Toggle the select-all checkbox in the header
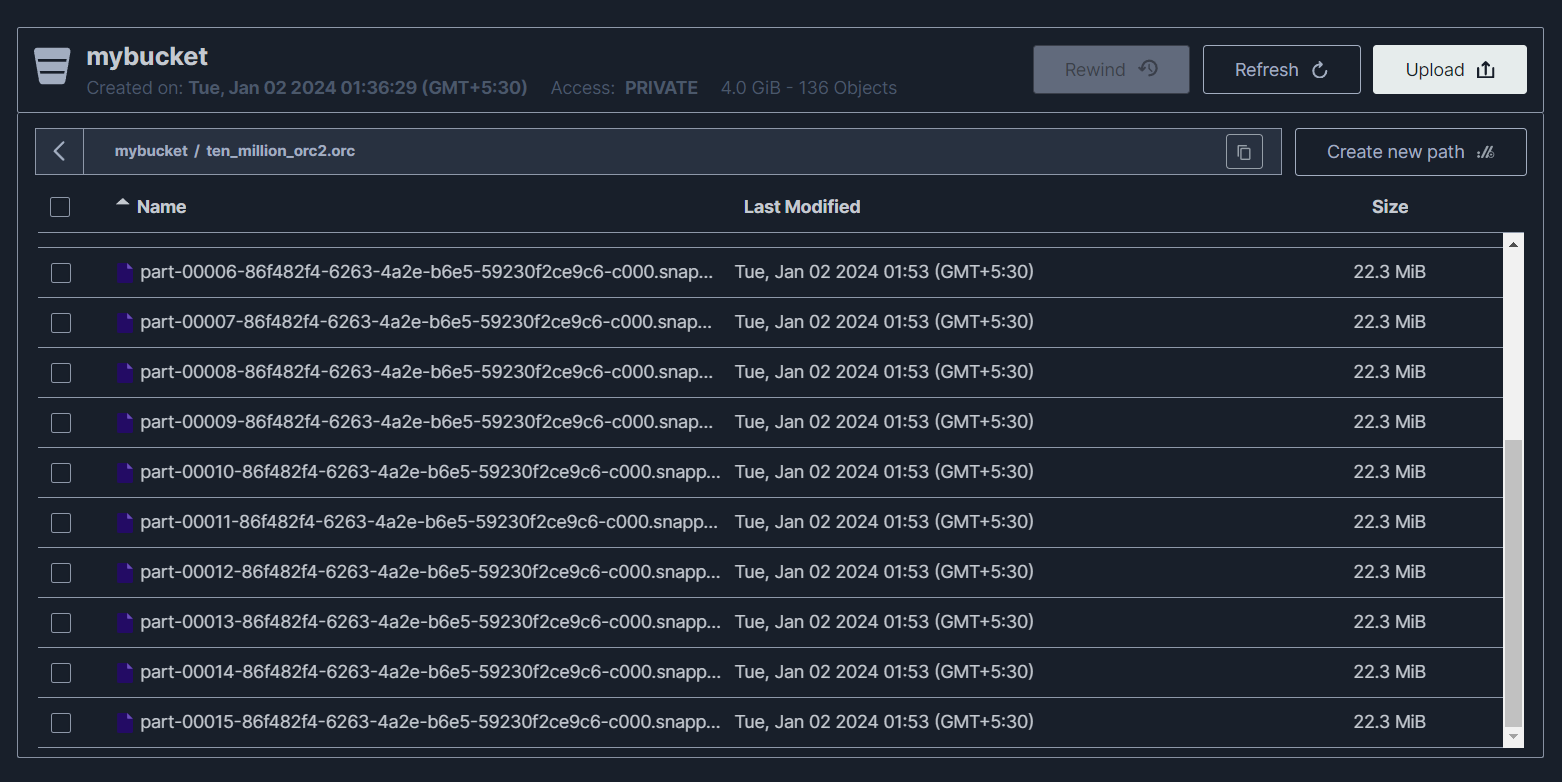The image size is (1562, 782). point(60,207)
